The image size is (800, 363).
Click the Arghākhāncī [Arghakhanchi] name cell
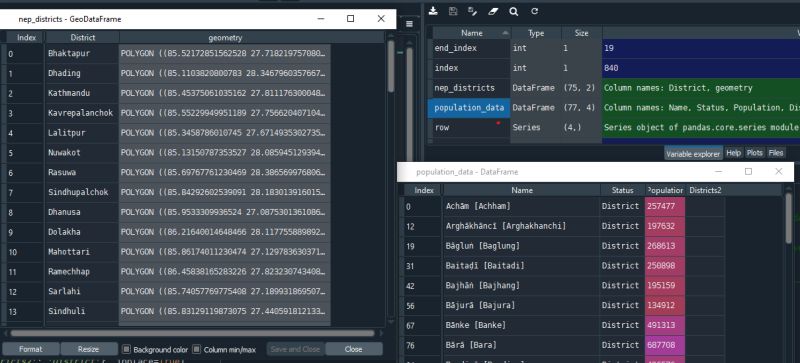[521, 226]
